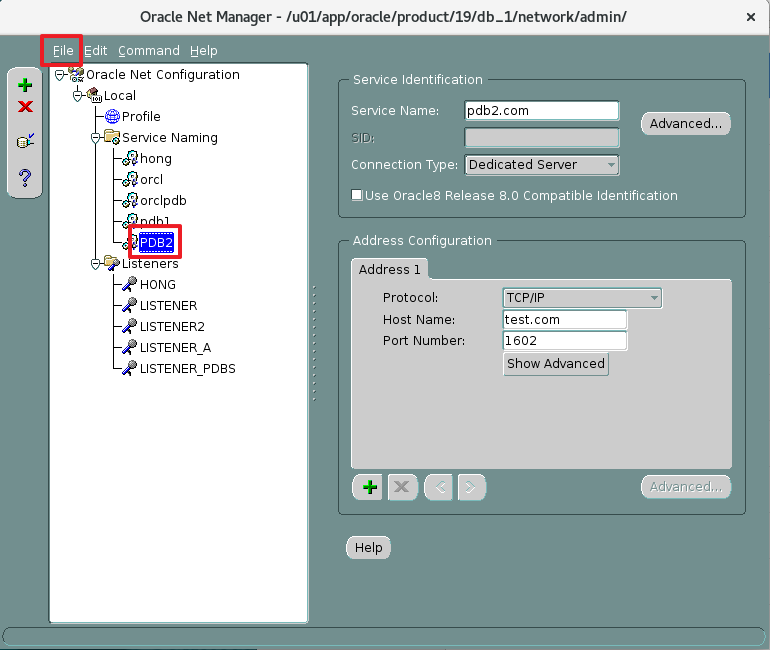
Task: Select the pdb1 service in tree
Action: point(155,221)
